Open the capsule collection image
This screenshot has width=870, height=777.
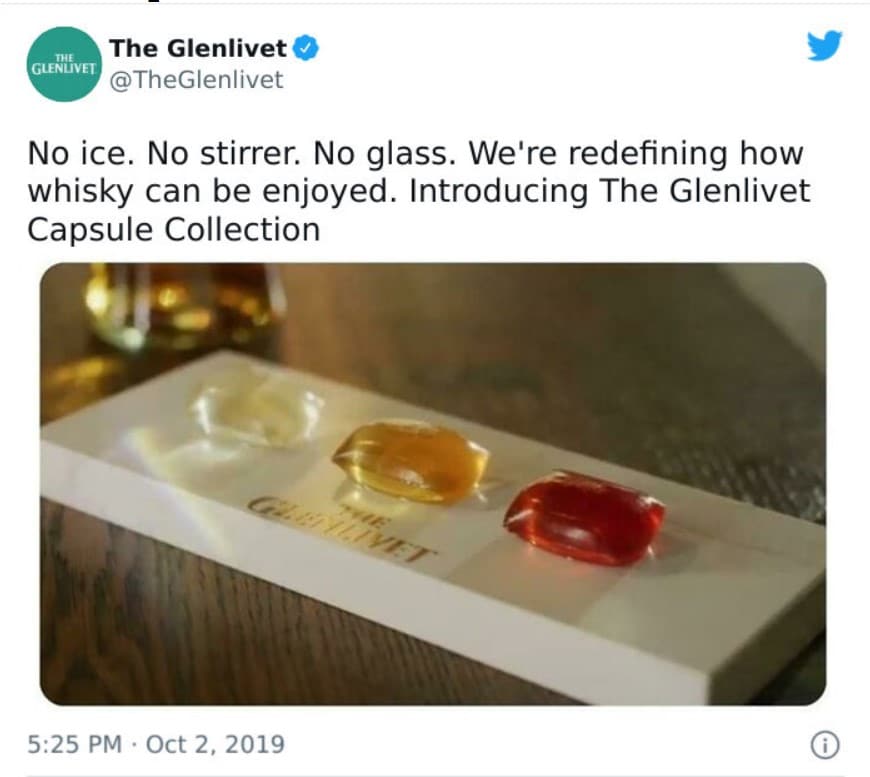tap(433, 484)
